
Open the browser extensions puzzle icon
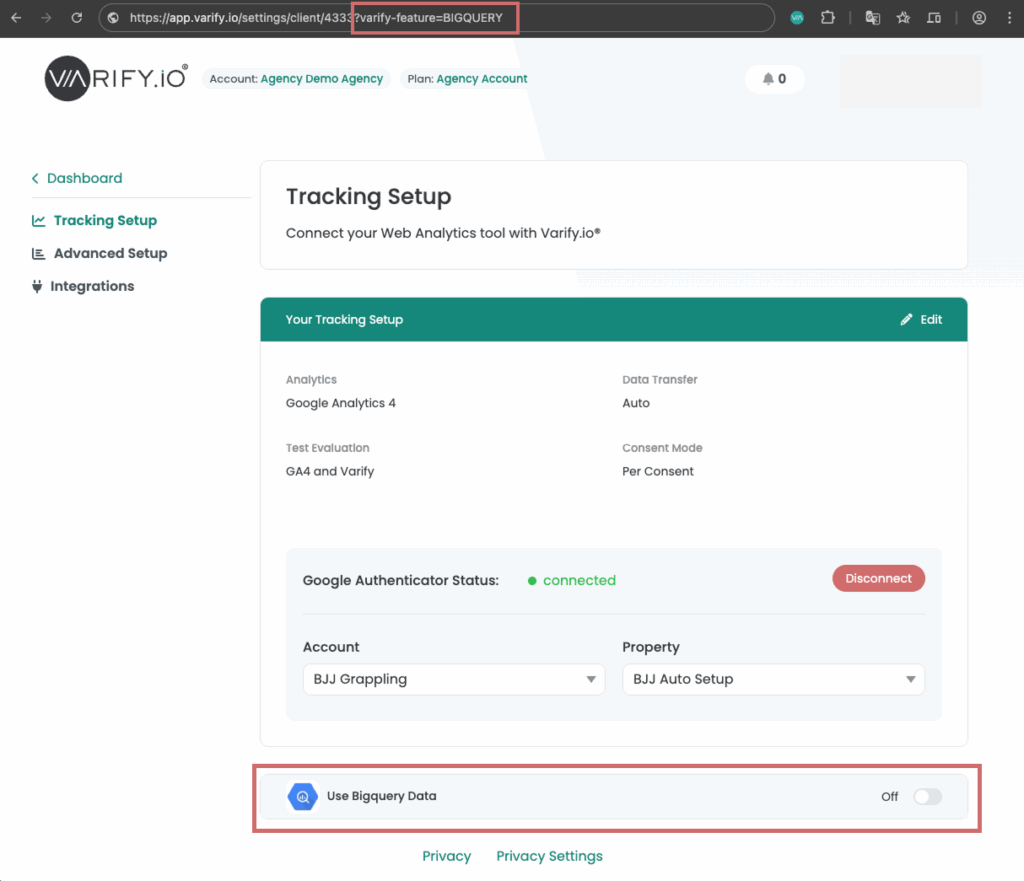tap(828, 18)
